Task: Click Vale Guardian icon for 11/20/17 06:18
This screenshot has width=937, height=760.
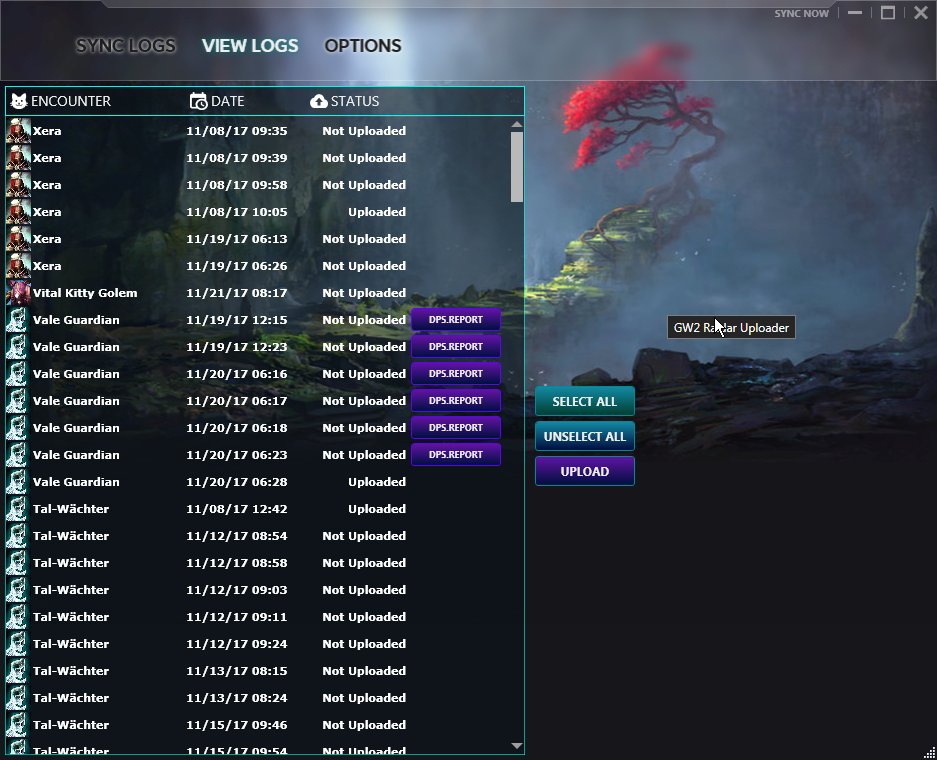Action: pyautogui.click(x=18, y=427)
